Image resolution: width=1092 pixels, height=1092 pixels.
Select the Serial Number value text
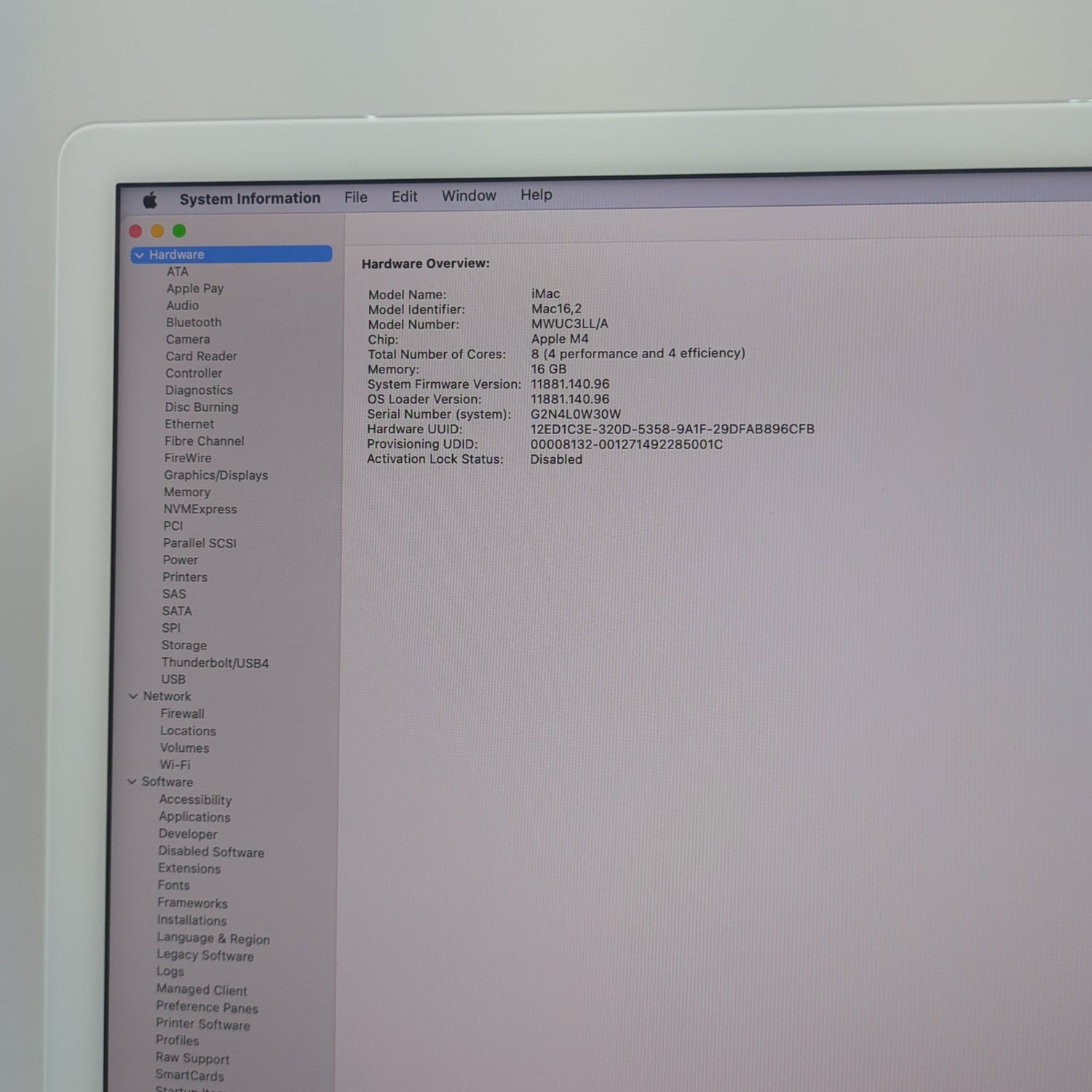575,414
